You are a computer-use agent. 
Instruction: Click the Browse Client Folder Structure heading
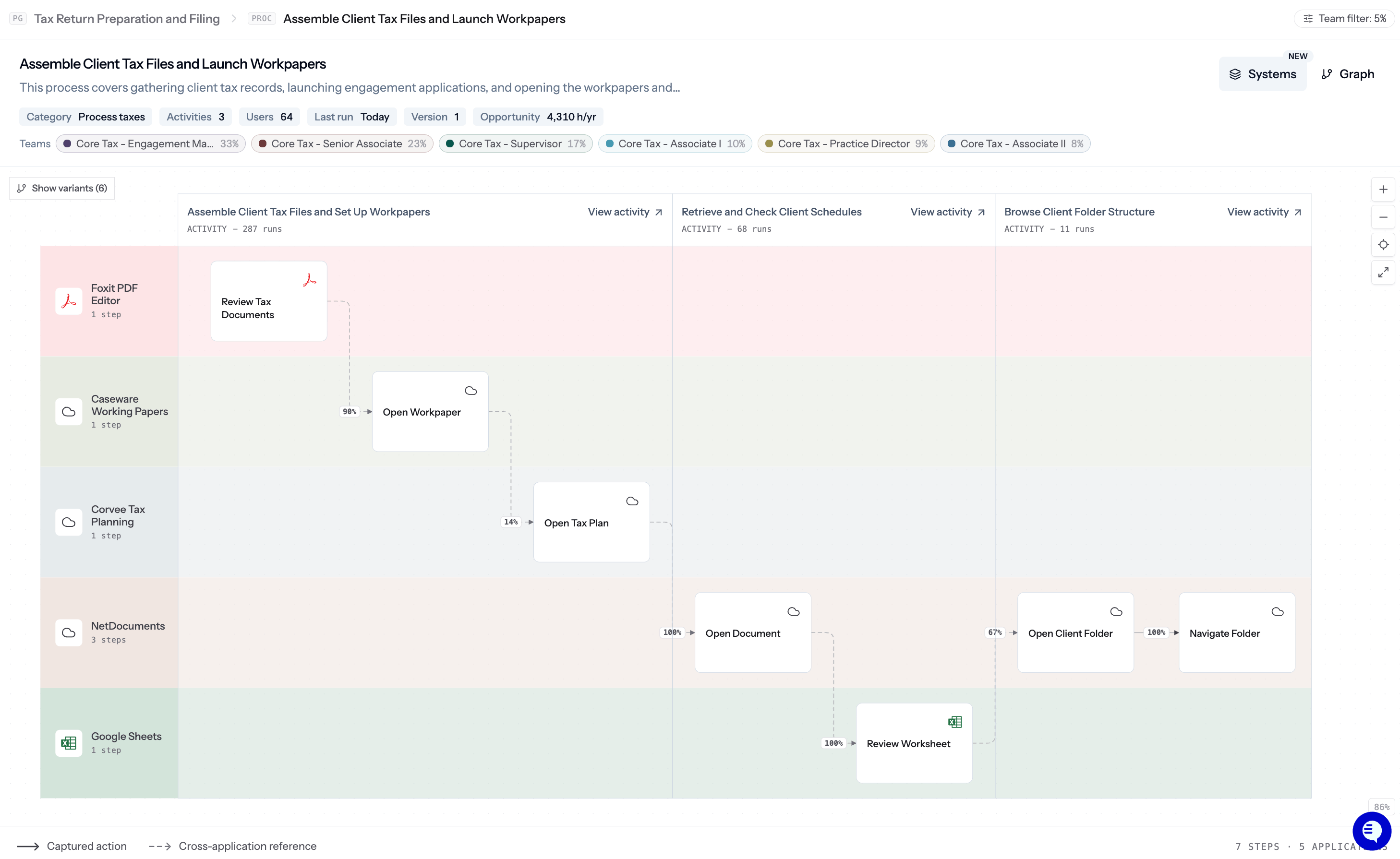[1079, 212]
